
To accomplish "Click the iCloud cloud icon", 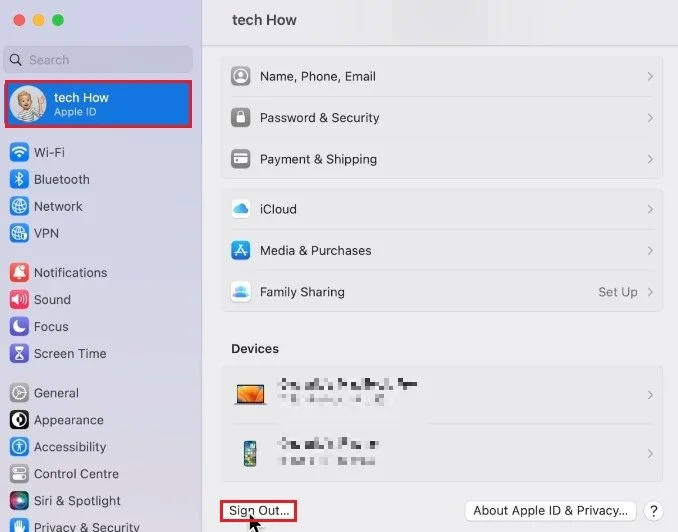I will [240, 209].
